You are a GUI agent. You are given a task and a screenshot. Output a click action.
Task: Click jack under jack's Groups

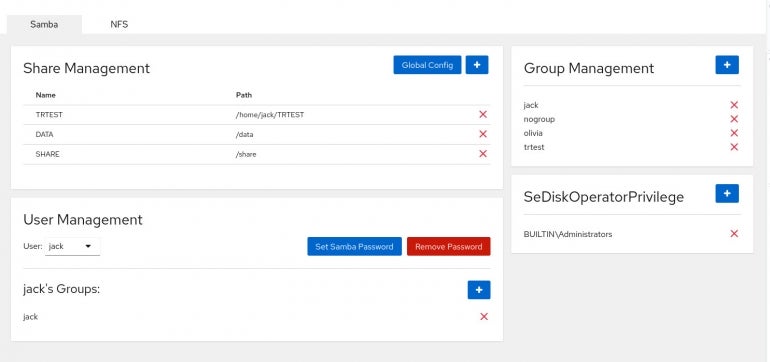click(30, 317)
